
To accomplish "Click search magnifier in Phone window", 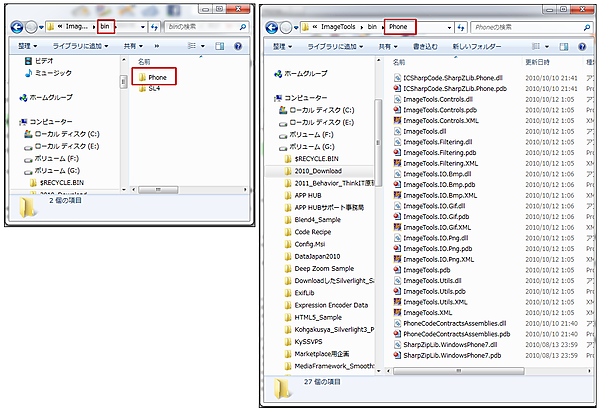I will [587, 28].
